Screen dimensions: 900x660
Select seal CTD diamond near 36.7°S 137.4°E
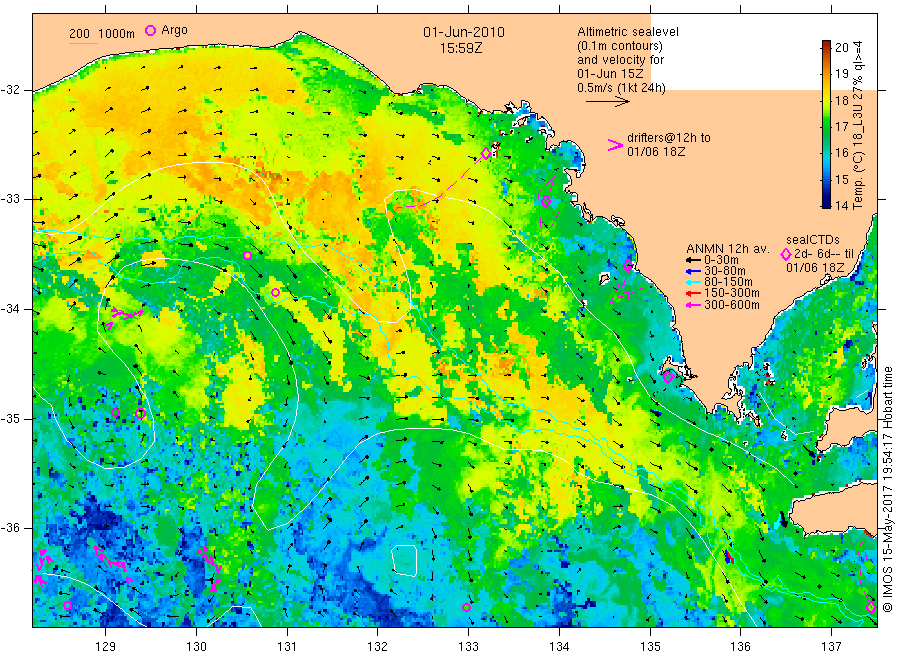click(x=871, y=607)
